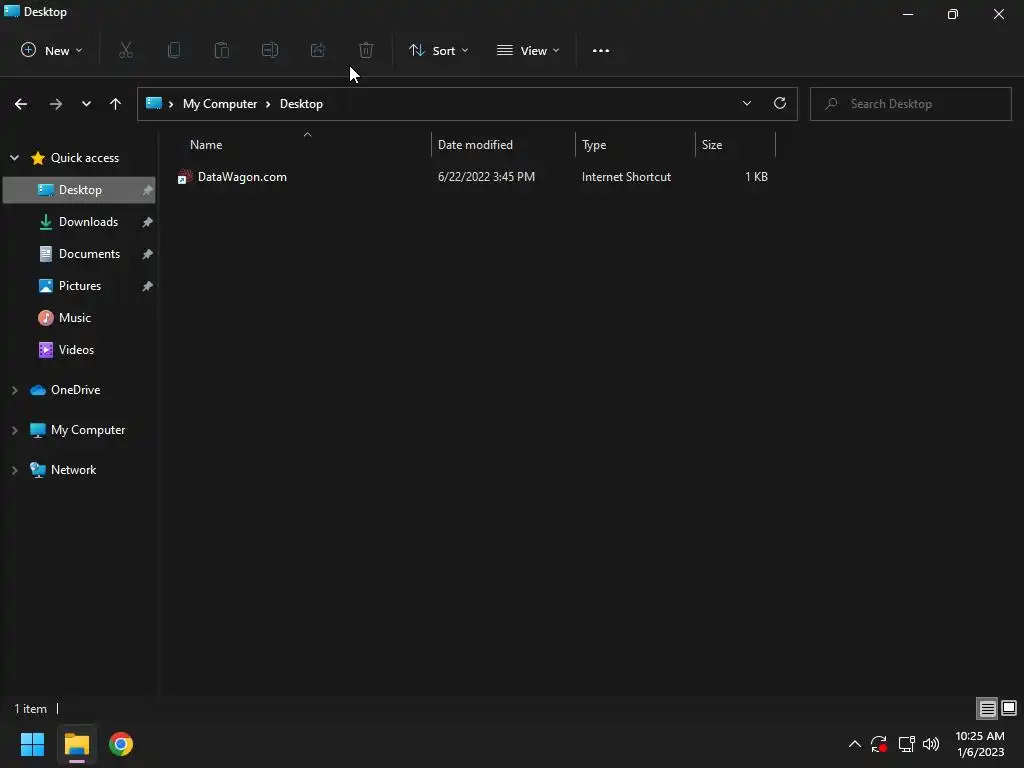Open the Sort dropdown
The image size is (1024, 768).
pyautogui.click(x=438, y=50)
